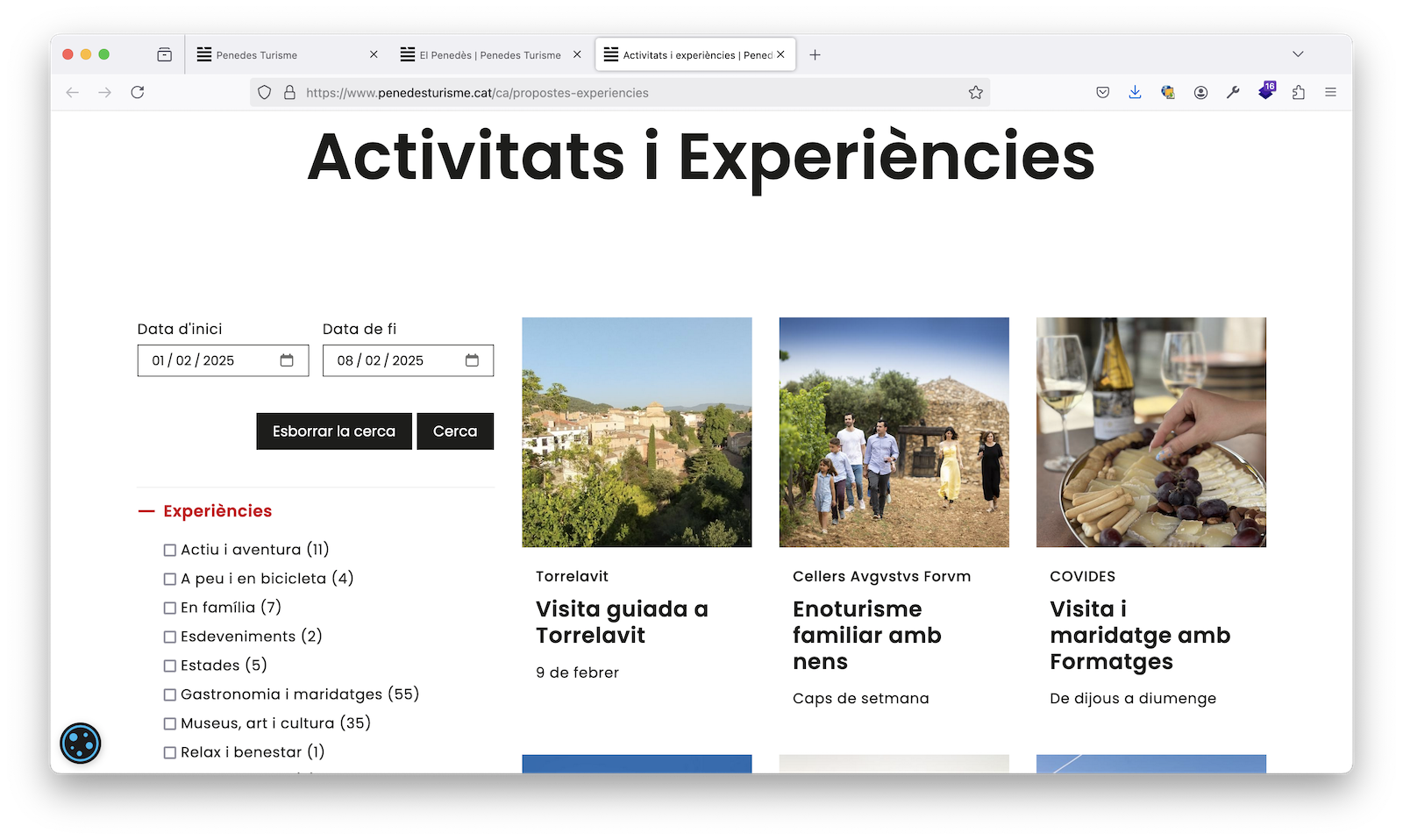The image size is (1403, 840).
Task: Open the Firefox downloads panel
Action: point(1135,92)
